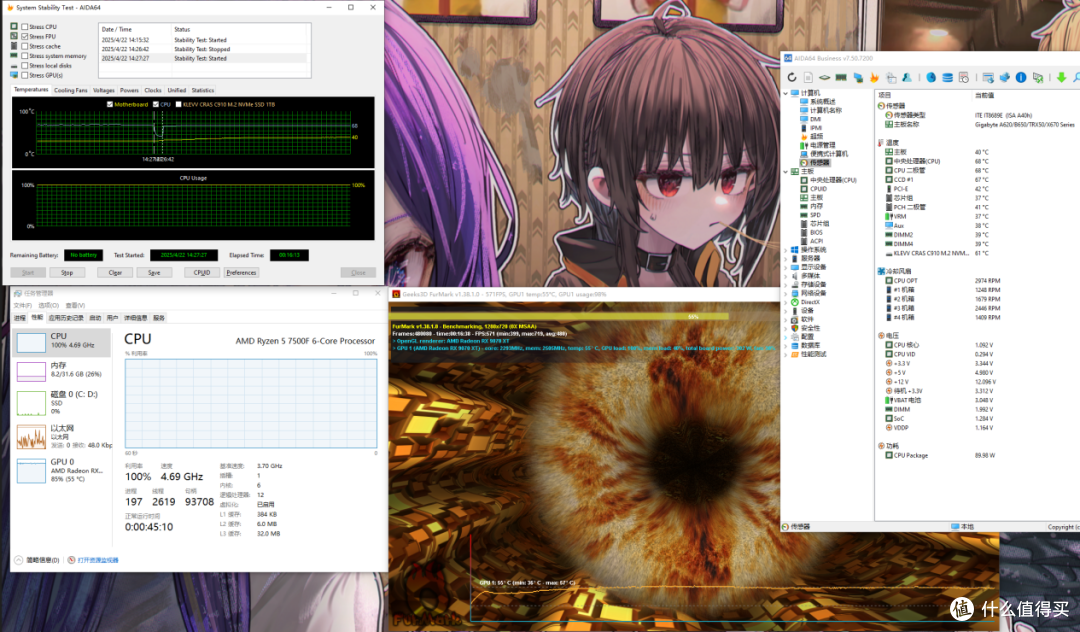This screenshot has height=632, width=1080.
Task: Open the 进程 tab in Task Manager
Action: tap(19, 318)
